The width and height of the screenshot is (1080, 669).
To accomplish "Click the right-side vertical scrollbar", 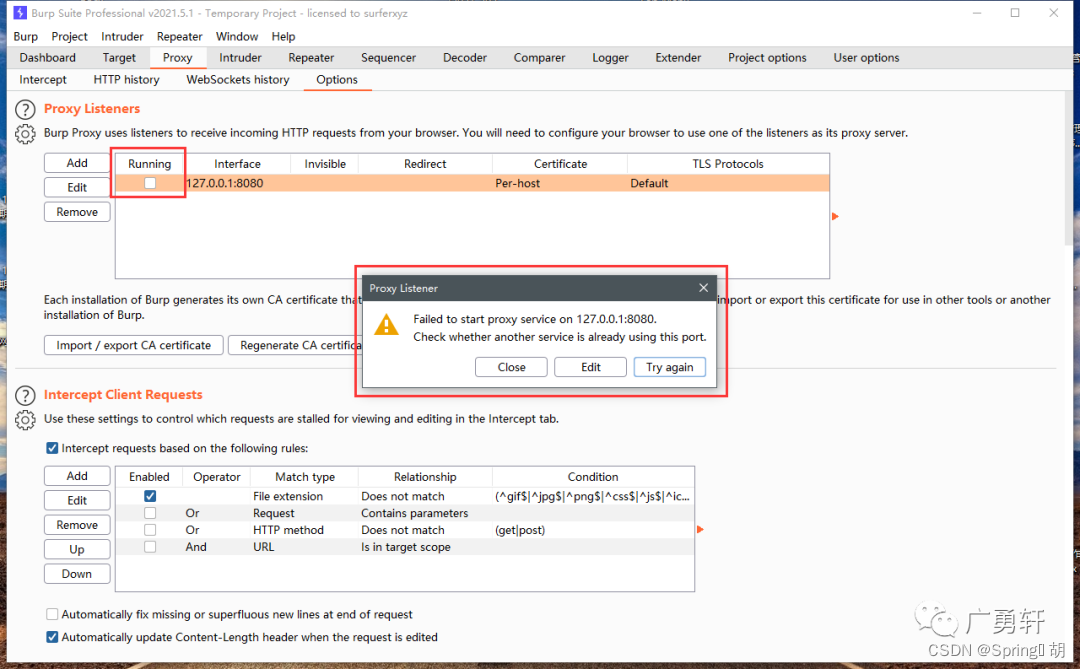I will click(1068, 167).
